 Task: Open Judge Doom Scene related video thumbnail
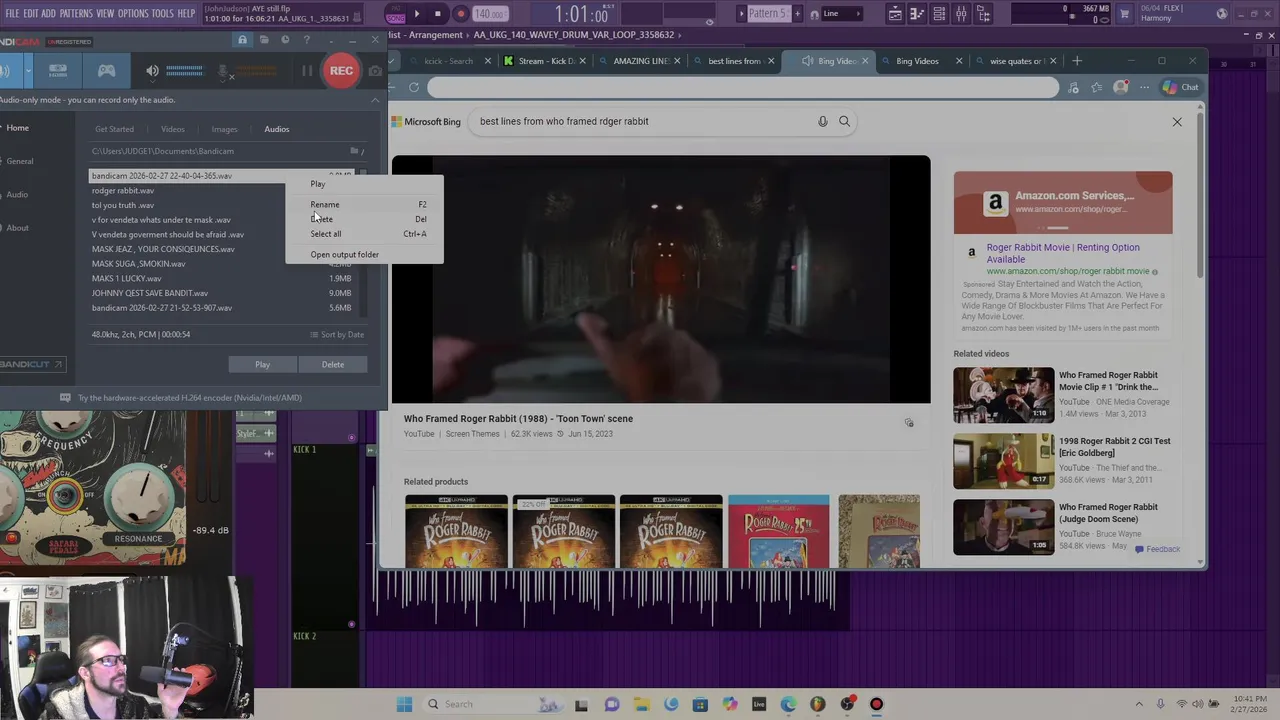[x=1003, y=527]
